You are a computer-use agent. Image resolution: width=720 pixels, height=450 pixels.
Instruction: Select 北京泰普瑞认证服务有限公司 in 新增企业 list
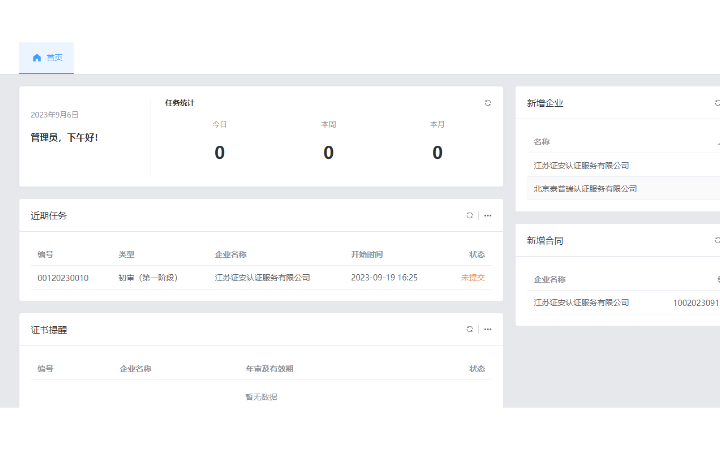pos(585,188)
